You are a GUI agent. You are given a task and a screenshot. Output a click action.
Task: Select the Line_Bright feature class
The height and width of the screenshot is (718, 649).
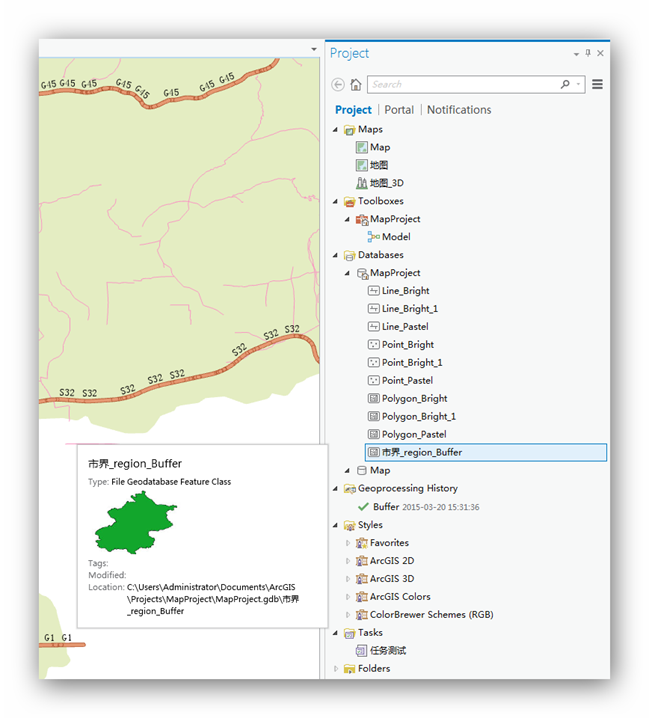[x=405, y=291]
